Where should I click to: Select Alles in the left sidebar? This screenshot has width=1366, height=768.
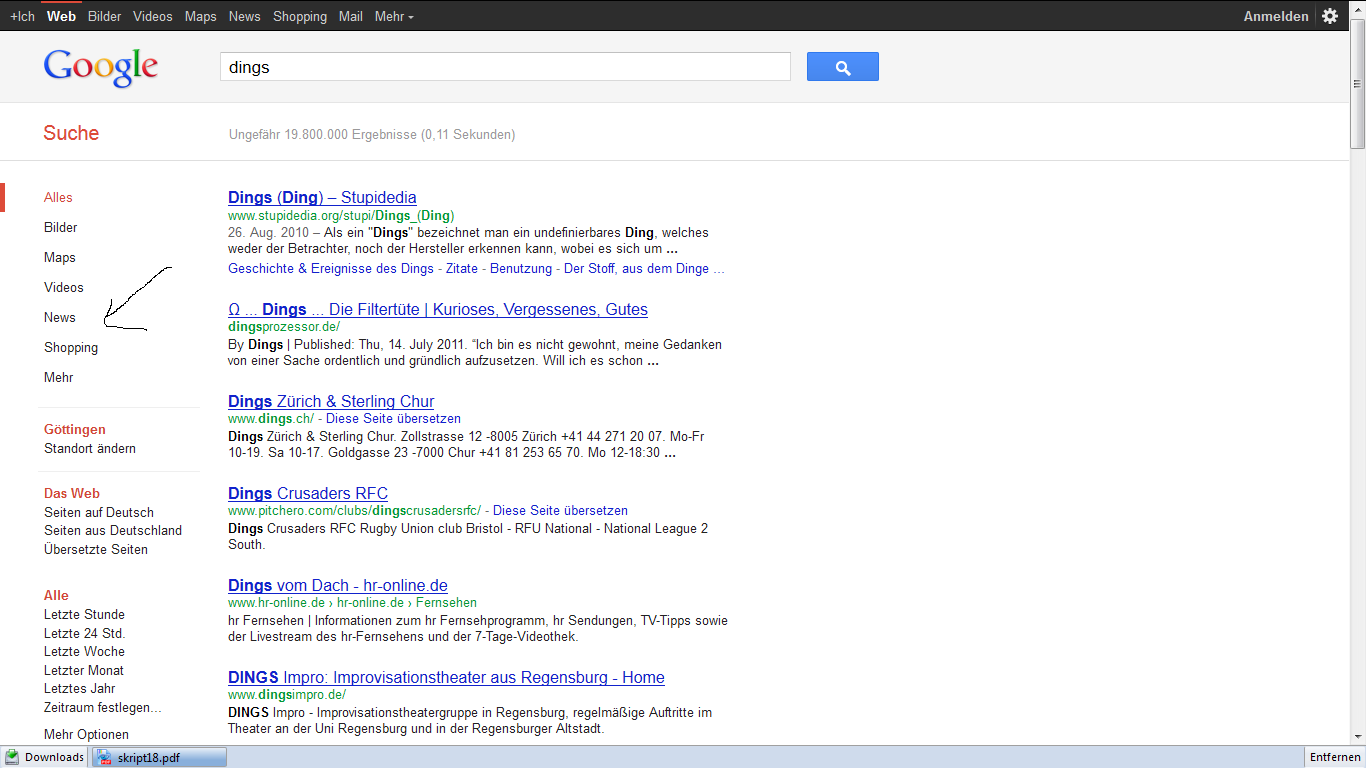[x=58, y=197]
